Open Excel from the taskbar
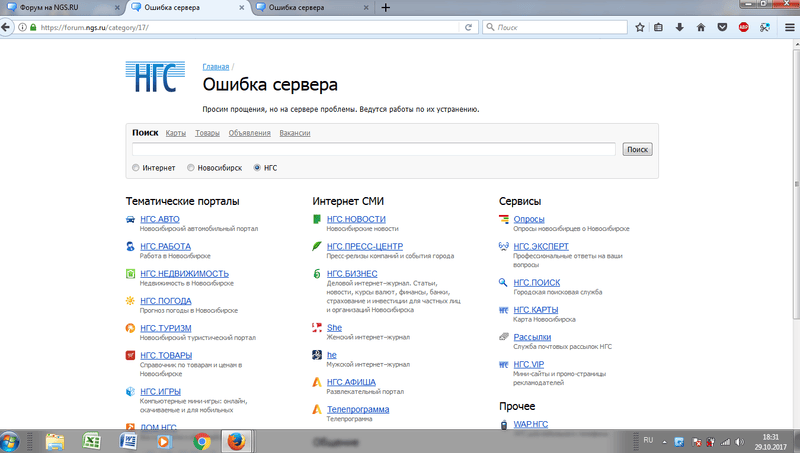Viewport: 800px width, 453px height. pos(91,440)
